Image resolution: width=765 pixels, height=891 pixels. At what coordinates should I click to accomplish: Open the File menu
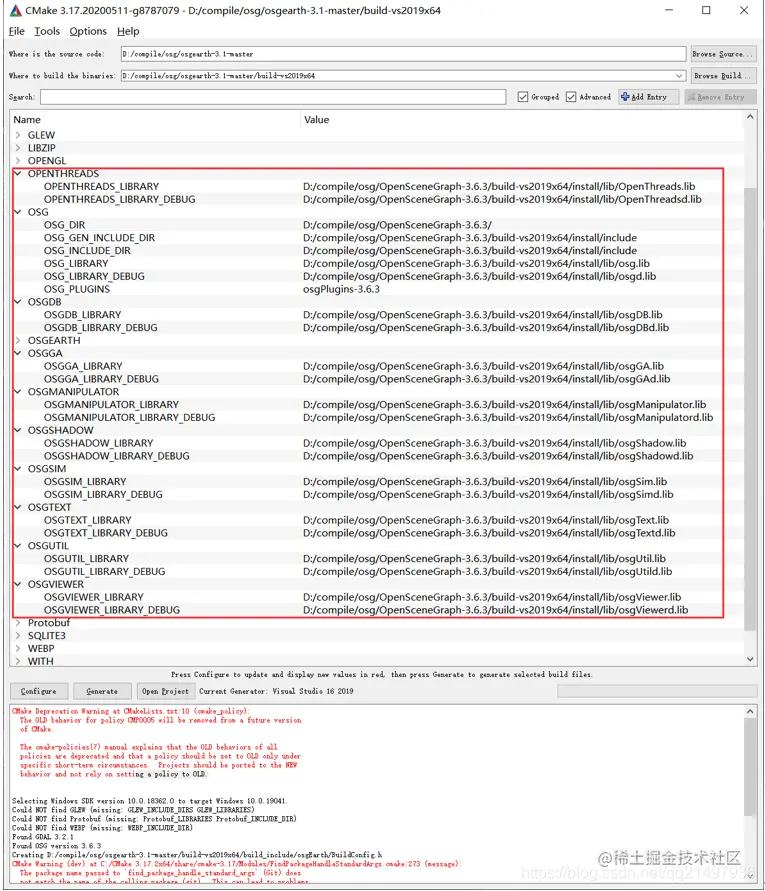click(x=16, y=31)
